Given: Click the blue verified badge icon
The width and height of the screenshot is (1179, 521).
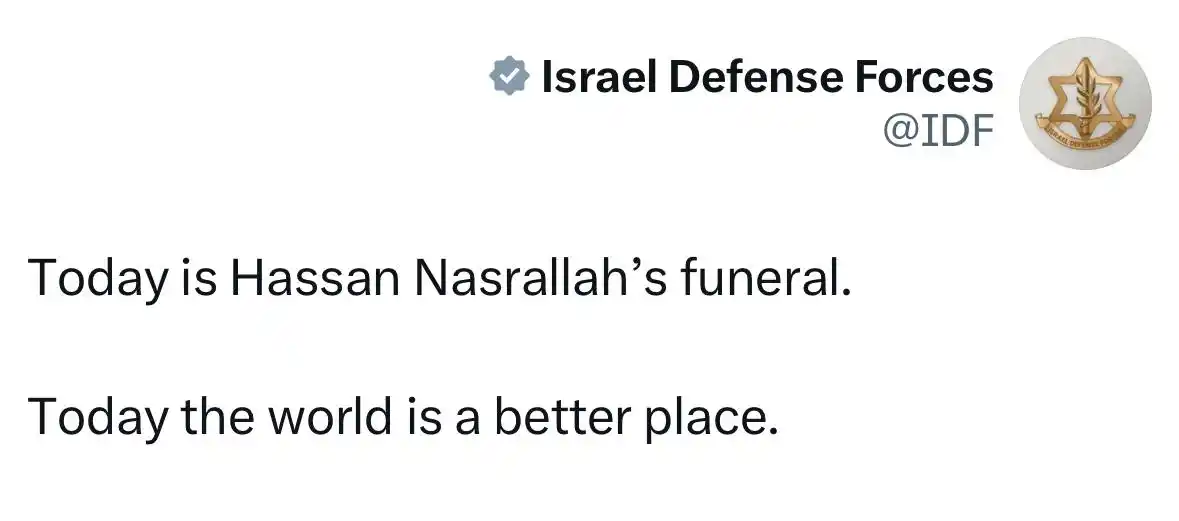Looking at the screenshot, I should (509, 76).
